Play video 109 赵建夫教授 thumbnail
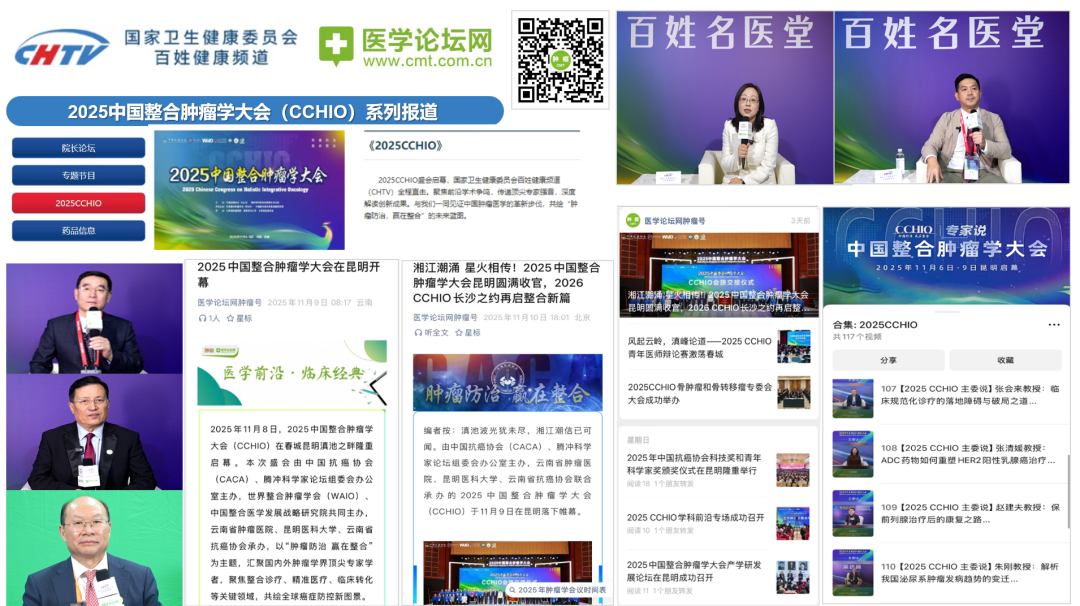The width and height of the screenshot is (1080, 606). point(853,513)
